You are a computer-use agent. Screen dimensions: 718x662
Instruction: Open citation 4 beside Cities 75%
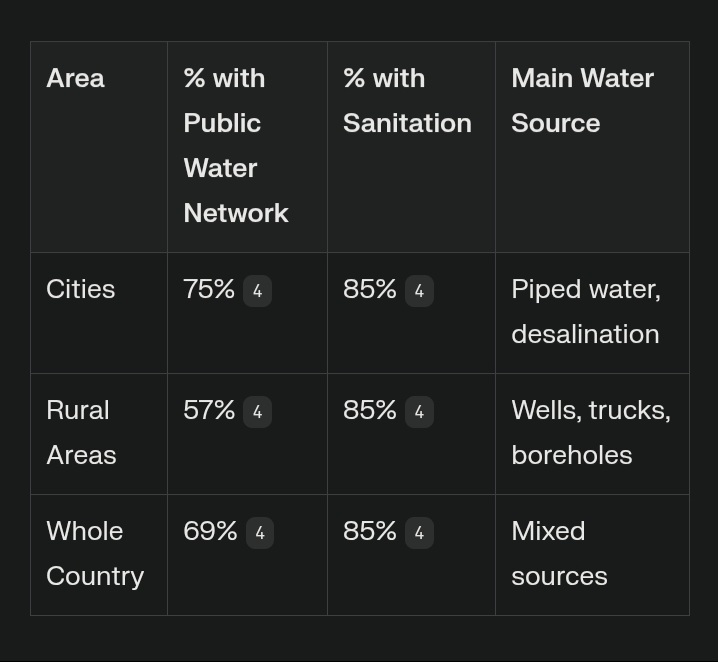(257, 291)
